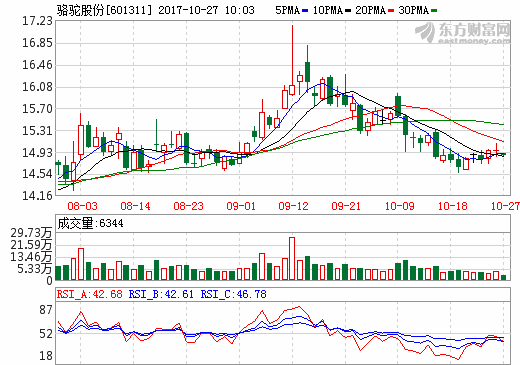The image size is (520, 365).
Task: Click the 08-03 date label
Action: [82, 206]
